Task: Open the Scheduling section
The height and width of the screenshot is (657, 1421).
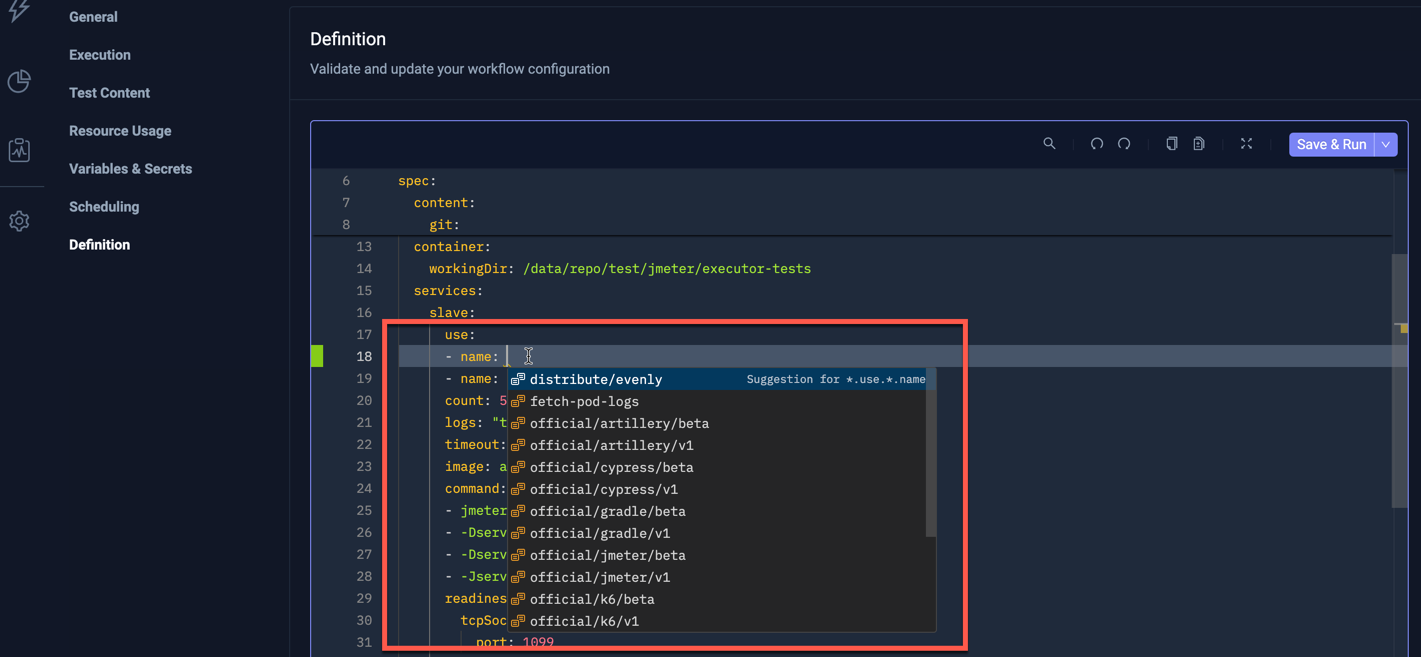Action: [106, 206]
